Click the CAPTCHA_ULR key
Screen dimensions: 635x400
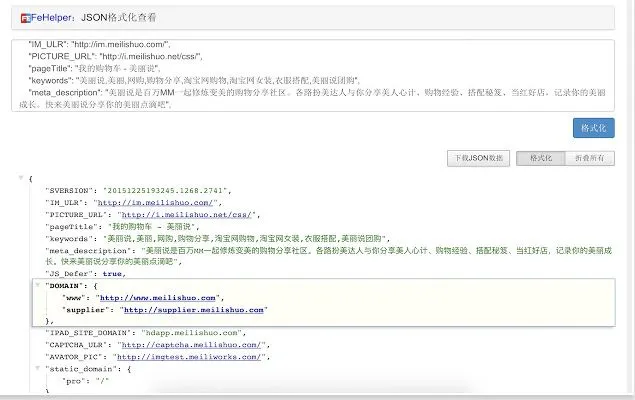click(x=76, y=345)
